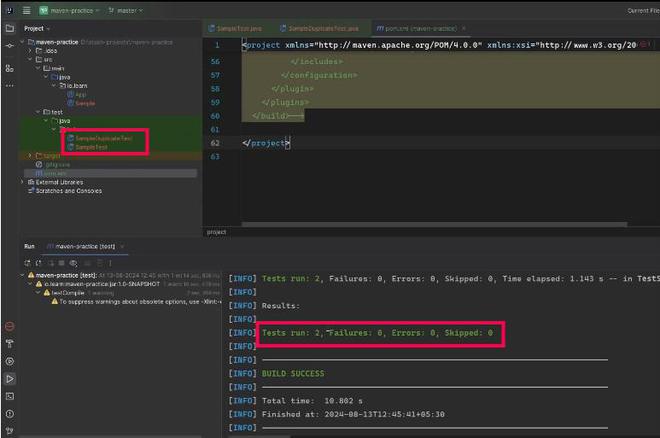Screen dimensions: 660x438
Task: Click the Finished at line in console
Action: [x=353, y=414]
